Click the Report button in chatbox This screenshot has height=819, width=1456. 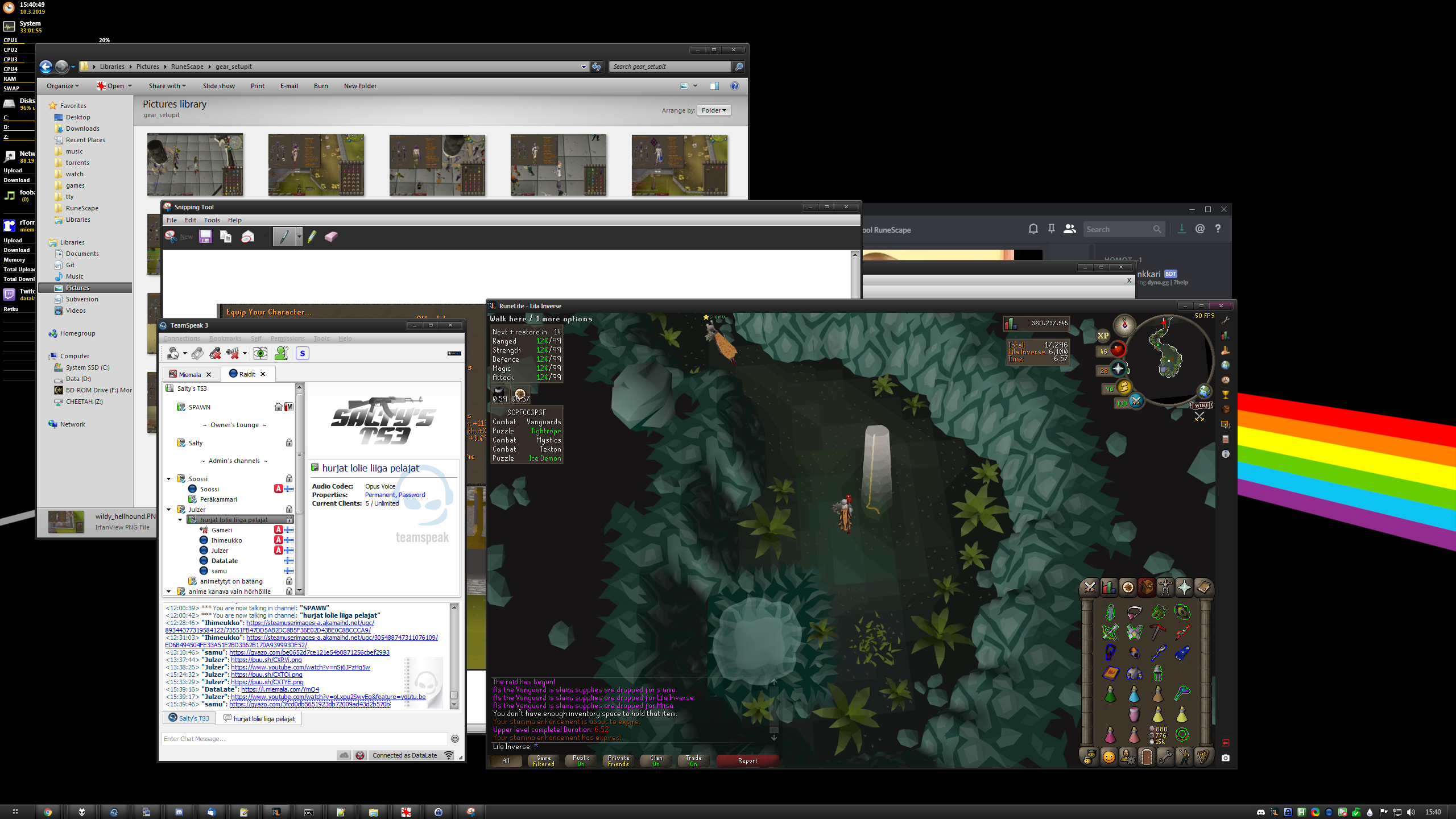point(747,760)
